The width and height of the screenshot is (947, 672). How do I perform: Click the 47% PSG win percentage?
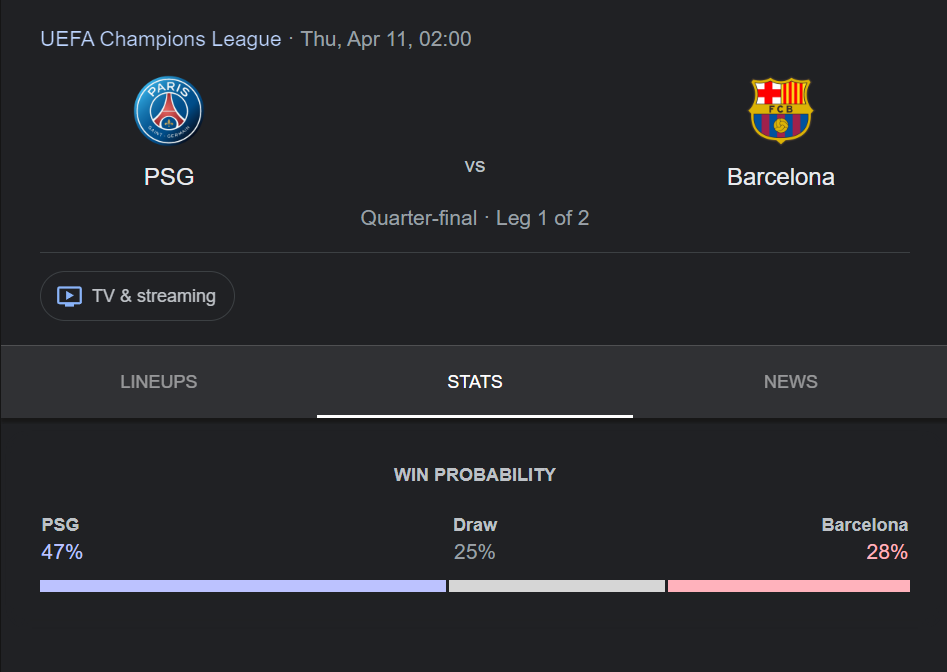(x=62, y=552)
